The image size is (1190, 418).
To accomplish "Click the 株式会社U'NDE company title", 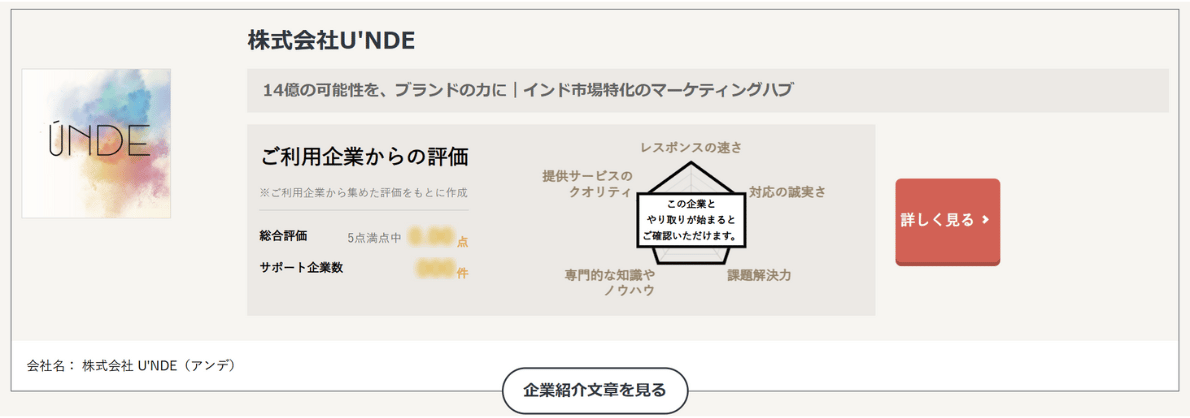I will tap(332, 41).
